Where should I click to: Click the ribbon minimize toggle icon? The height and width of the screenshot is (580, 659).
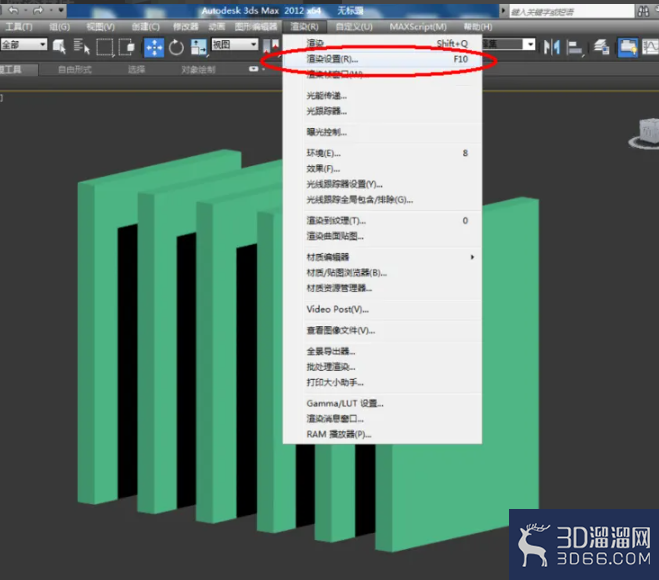[x=254, y=69]
